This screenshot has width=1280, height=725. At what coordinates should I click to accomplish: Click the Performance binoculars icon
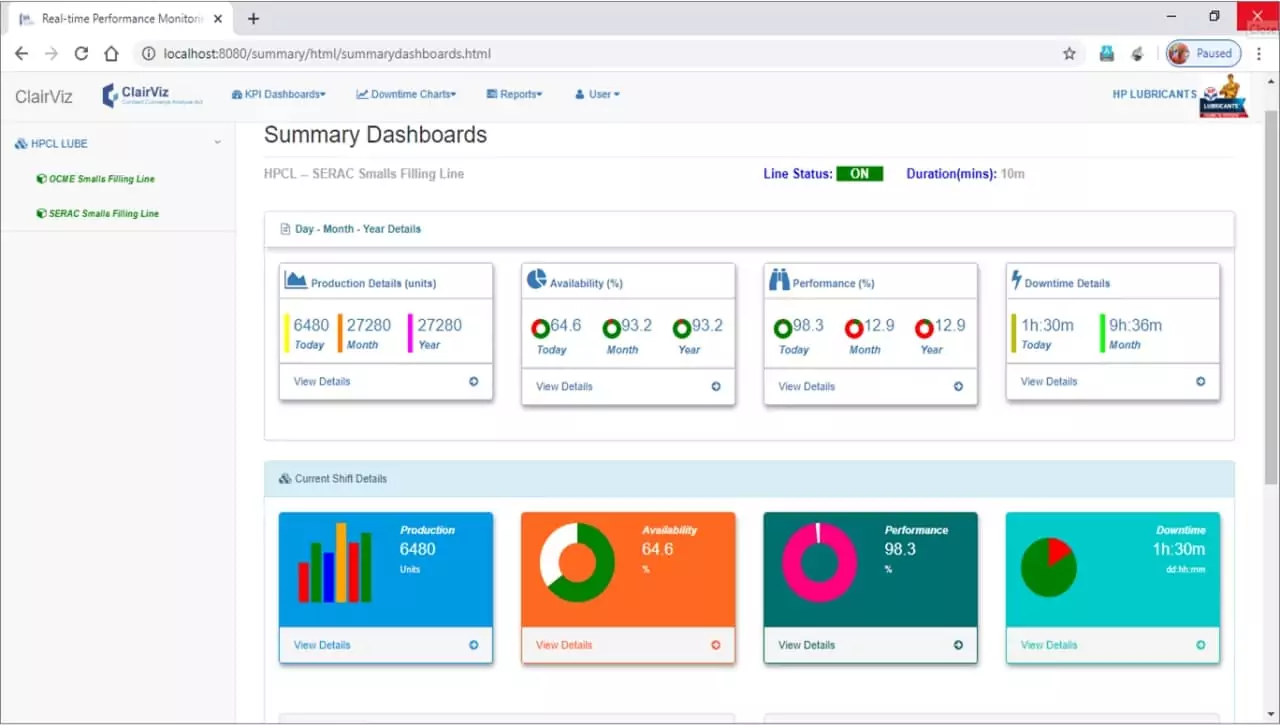(x=779, y=280)
